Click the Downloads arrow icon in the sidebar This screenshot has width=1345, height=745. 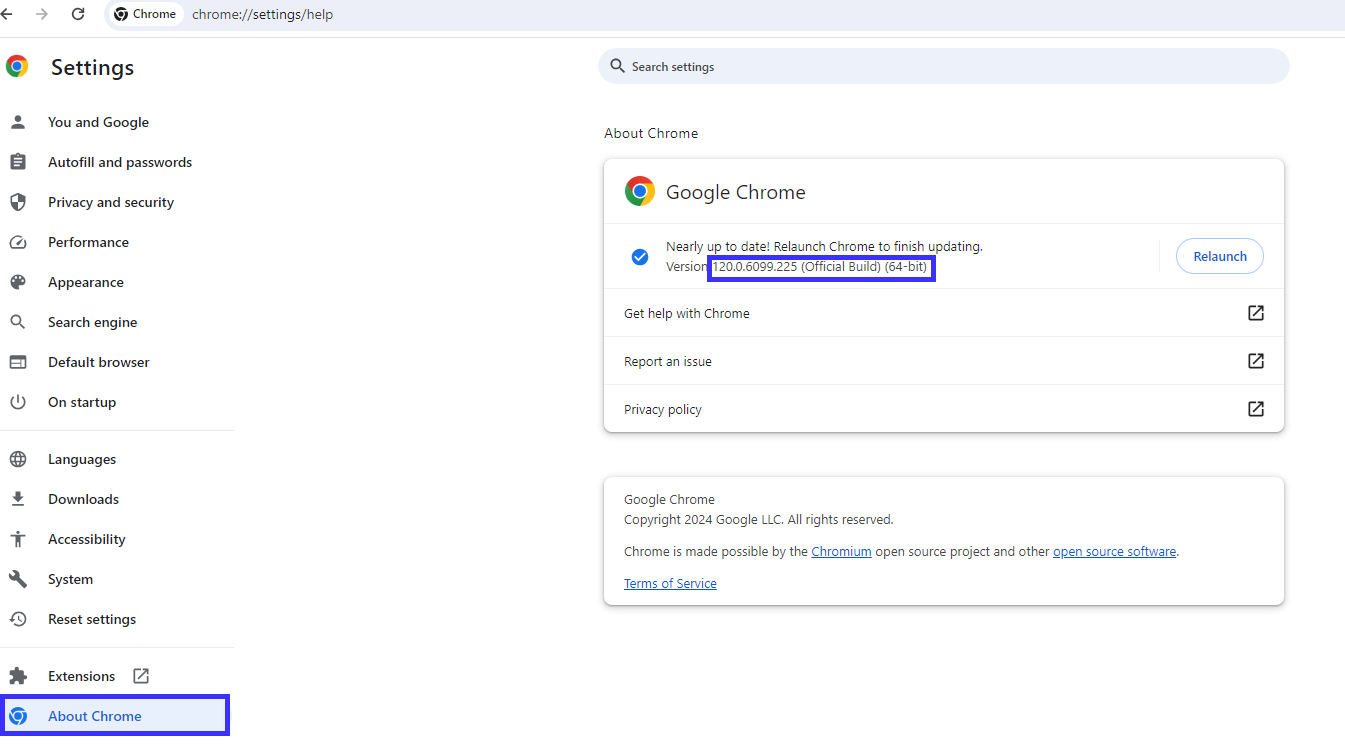17,499
